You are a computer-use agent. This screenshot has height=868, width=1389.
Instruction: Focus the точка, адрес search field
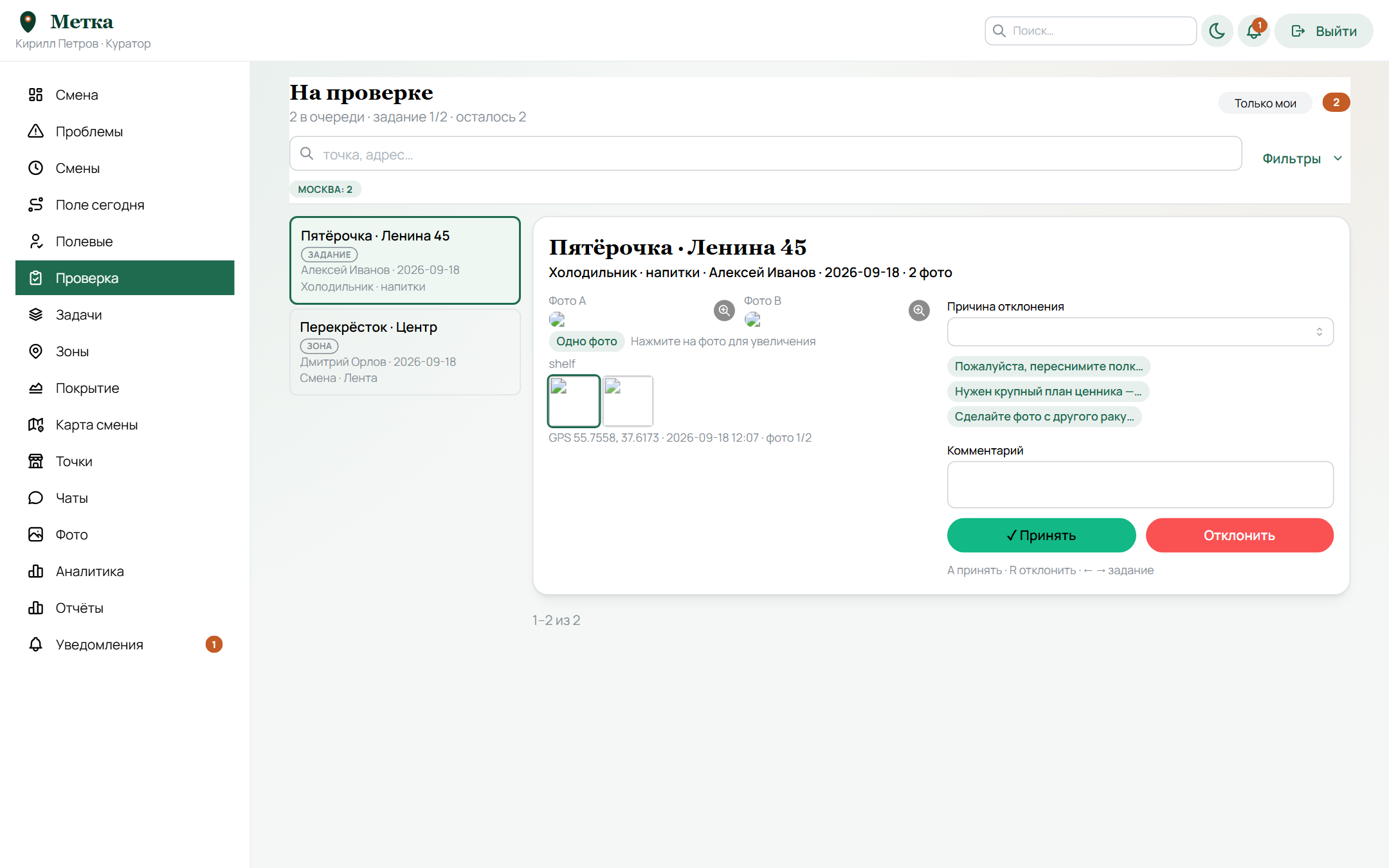tap(765, 154)
